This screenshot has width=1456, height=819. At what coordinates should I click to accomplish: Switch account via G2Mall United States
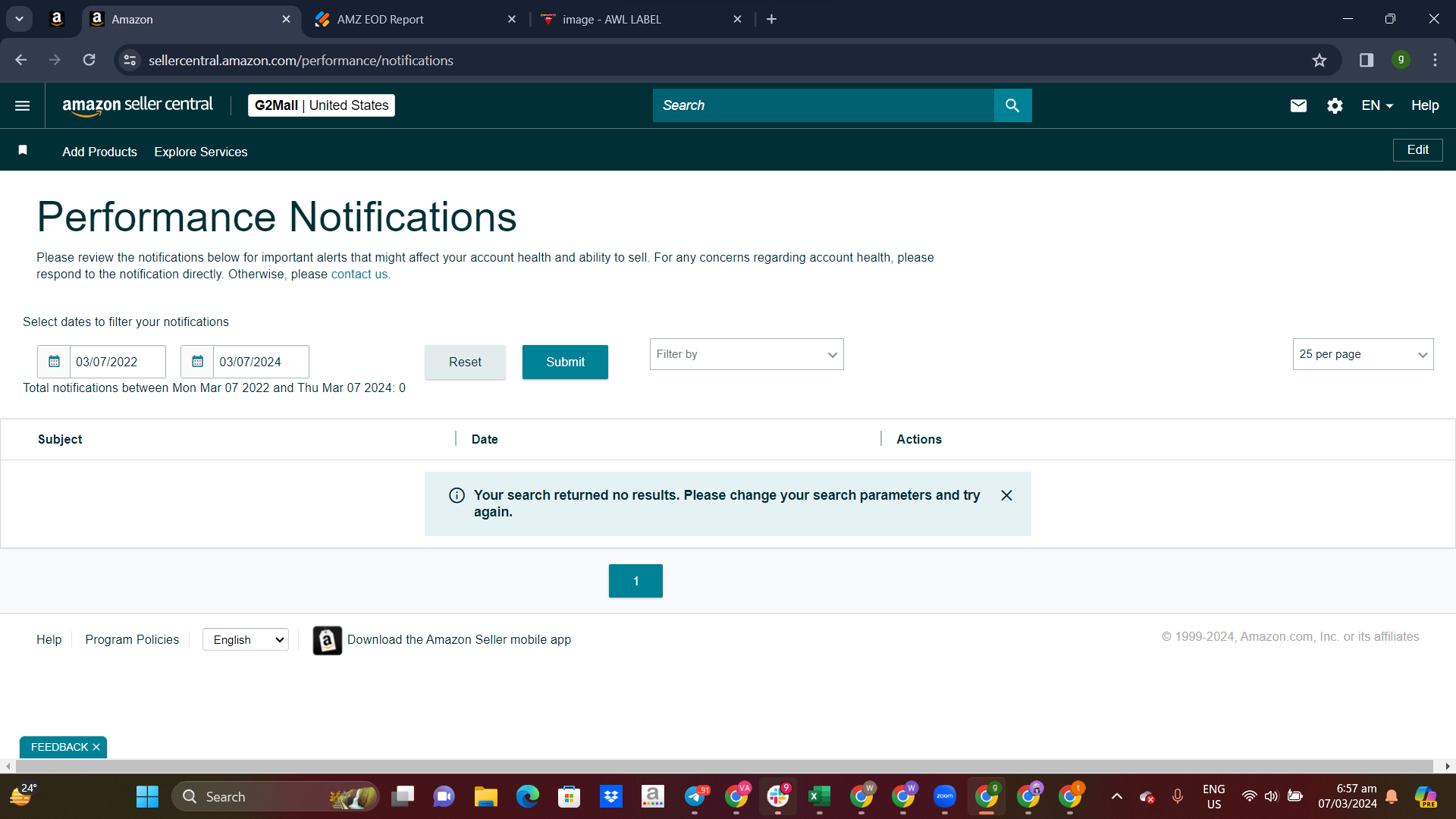click(322, 105)
